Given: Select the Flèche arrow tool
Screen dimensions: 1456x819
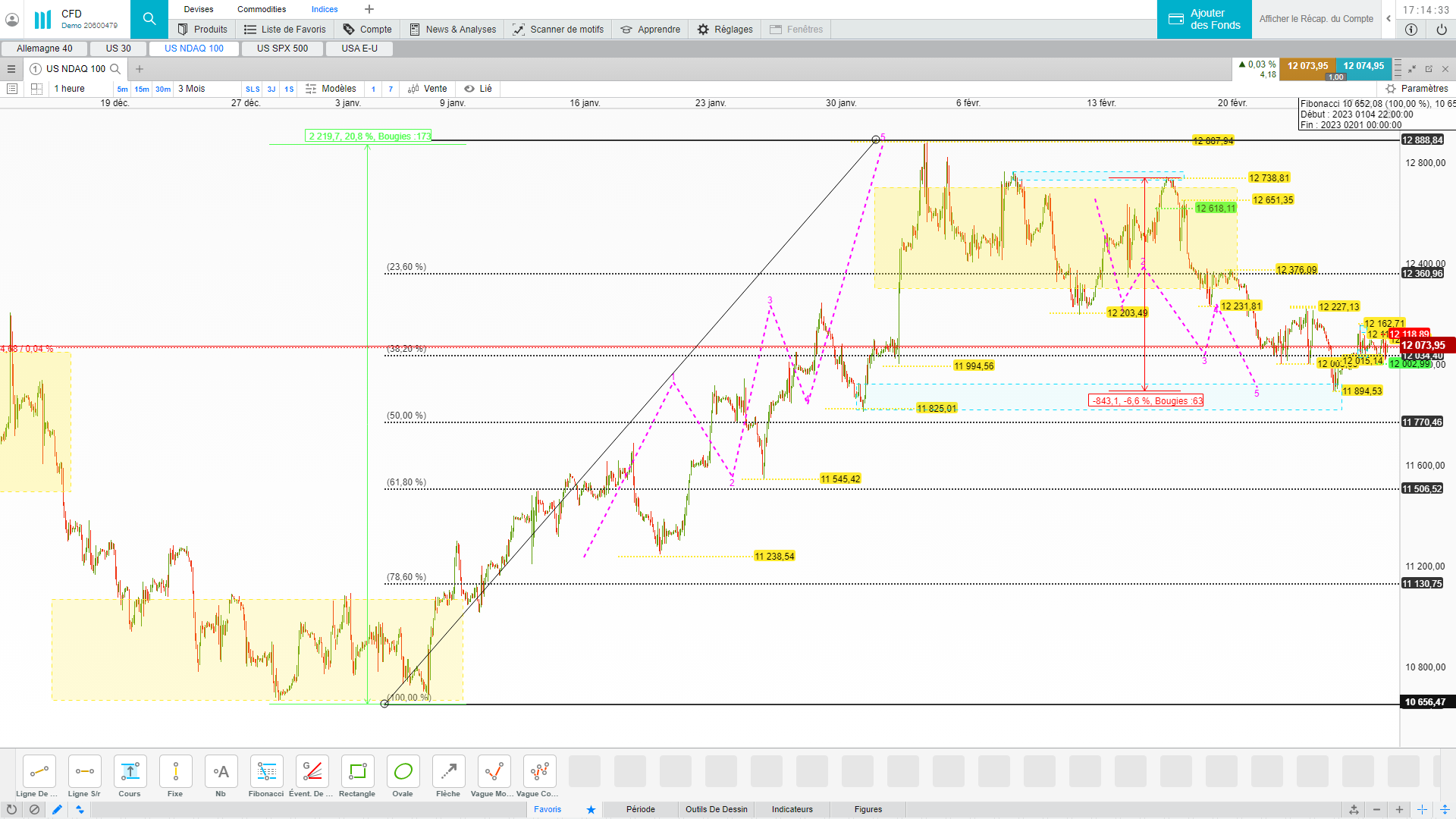Looking at the screenshot, I should pyautogui.click(x=448, y=772).
